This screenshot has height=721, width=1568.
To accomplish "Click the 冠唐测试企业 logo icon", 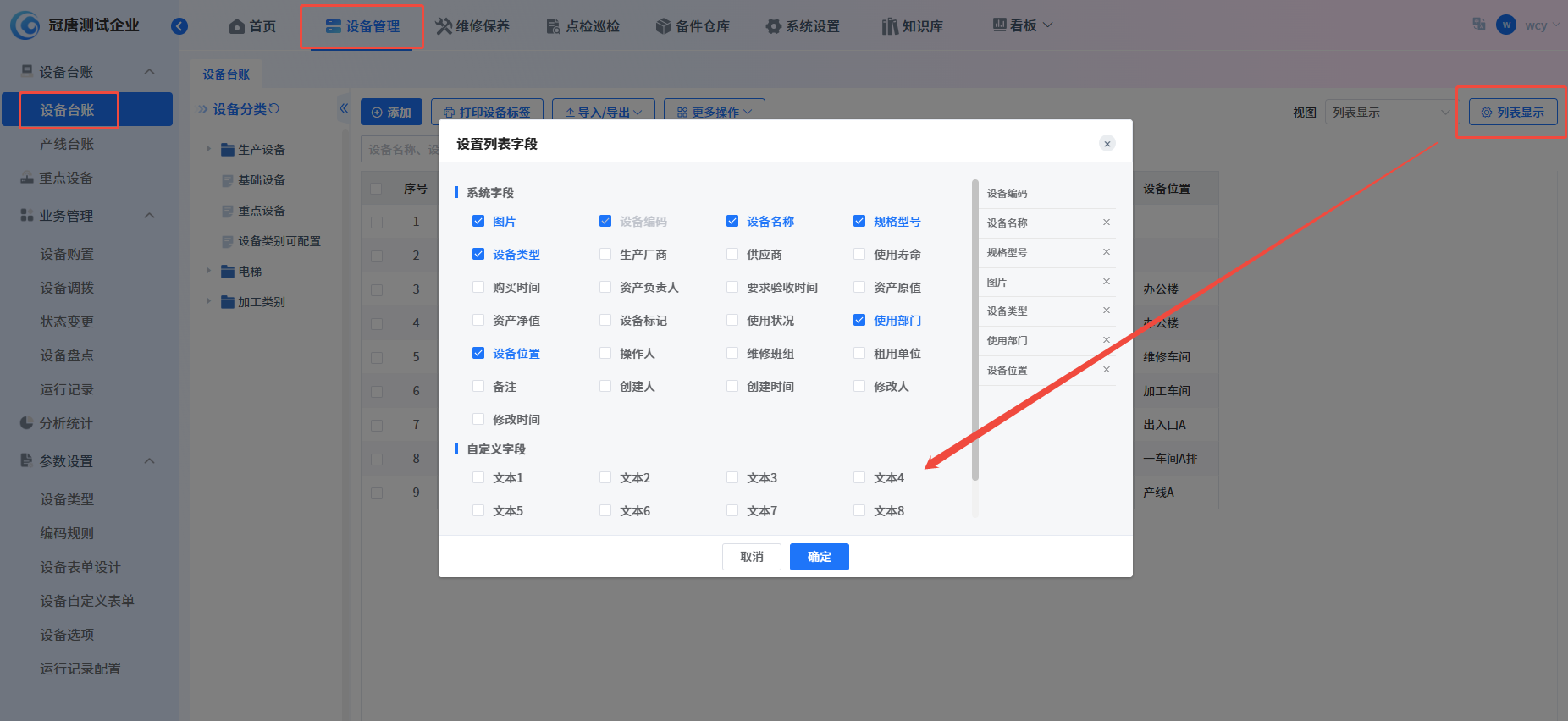I will (x=25, y=25).
